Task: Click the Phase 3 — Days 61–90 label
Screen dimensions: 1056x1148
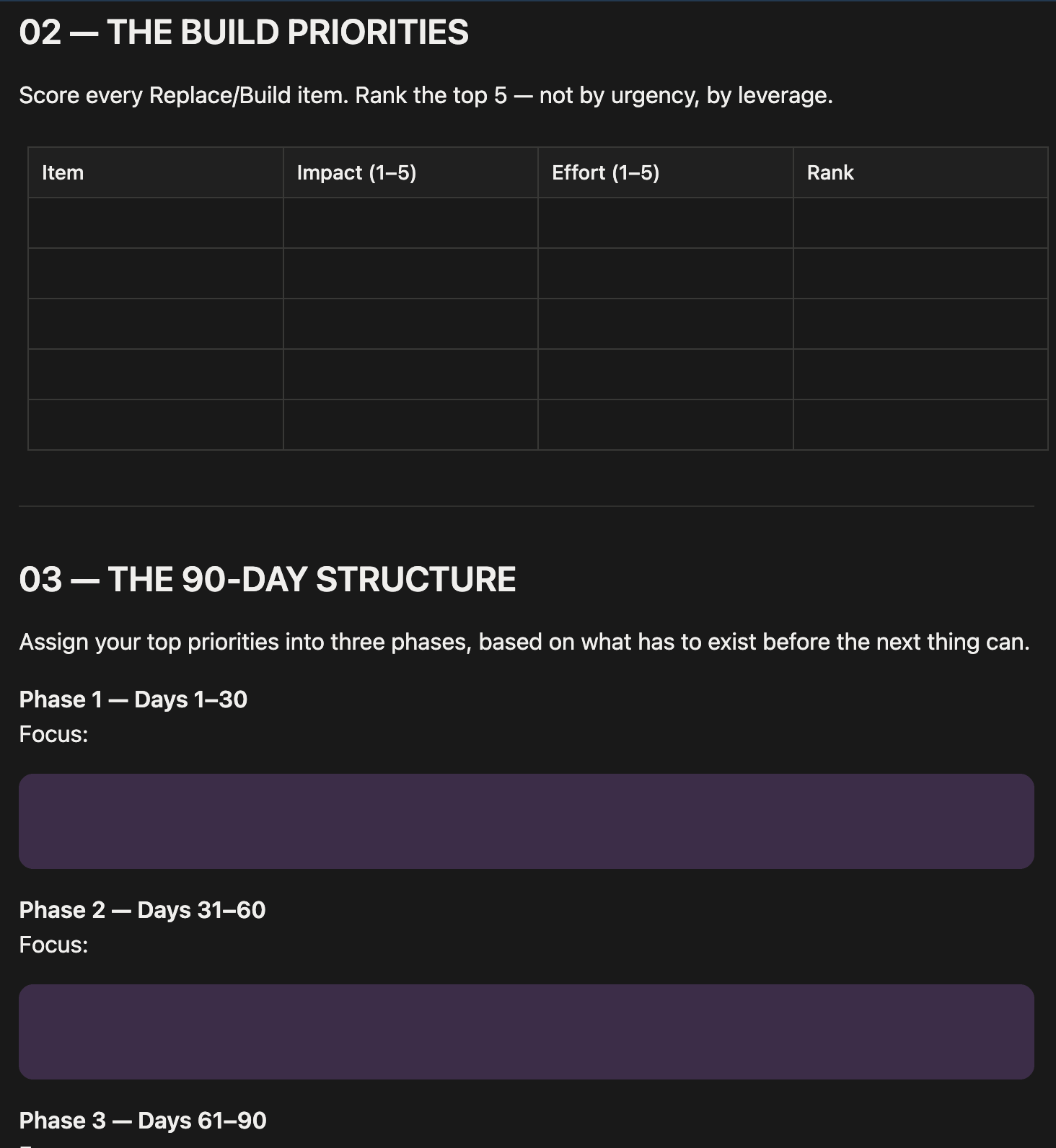Action: [143, 1121]
